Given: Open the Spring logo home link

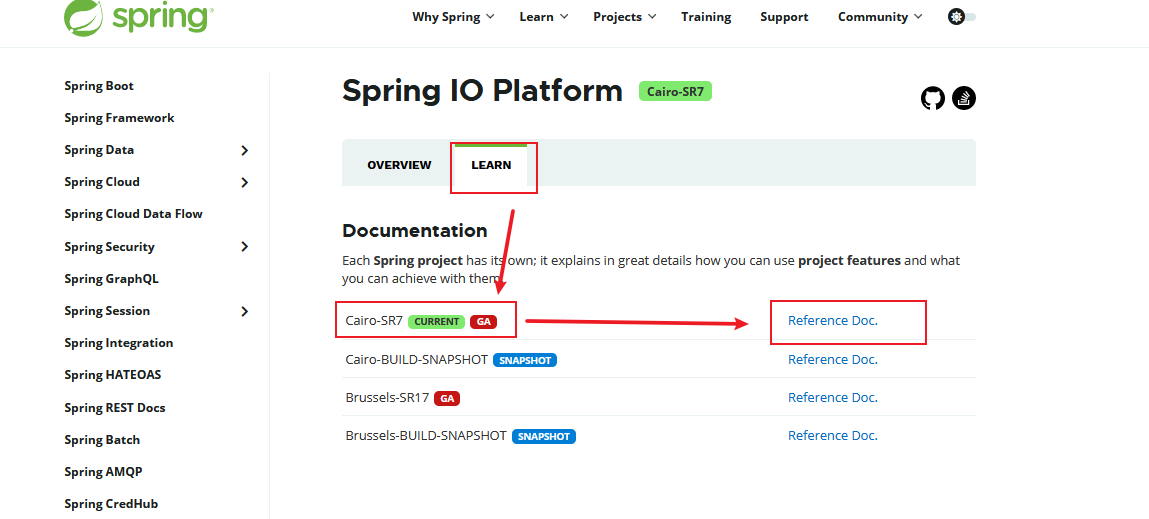Looking at the screenshot, I should click(138, 16).
